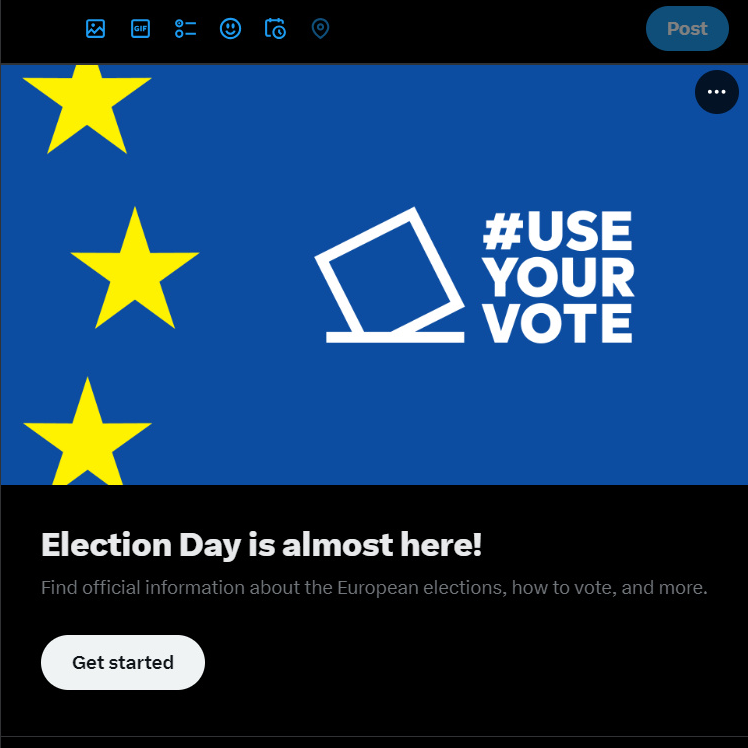Viewport: 748px width, 748px height.
Task: Open the Election Day is almost here headline
Action: tap(261, 544)
